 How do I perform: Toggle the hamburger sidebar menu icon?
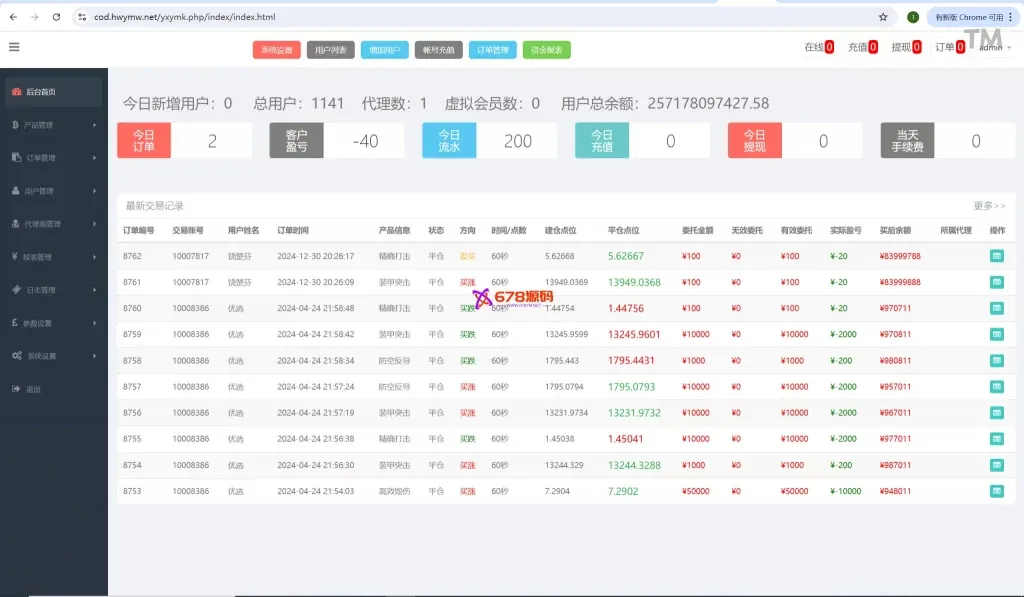[x=14, y=47]
